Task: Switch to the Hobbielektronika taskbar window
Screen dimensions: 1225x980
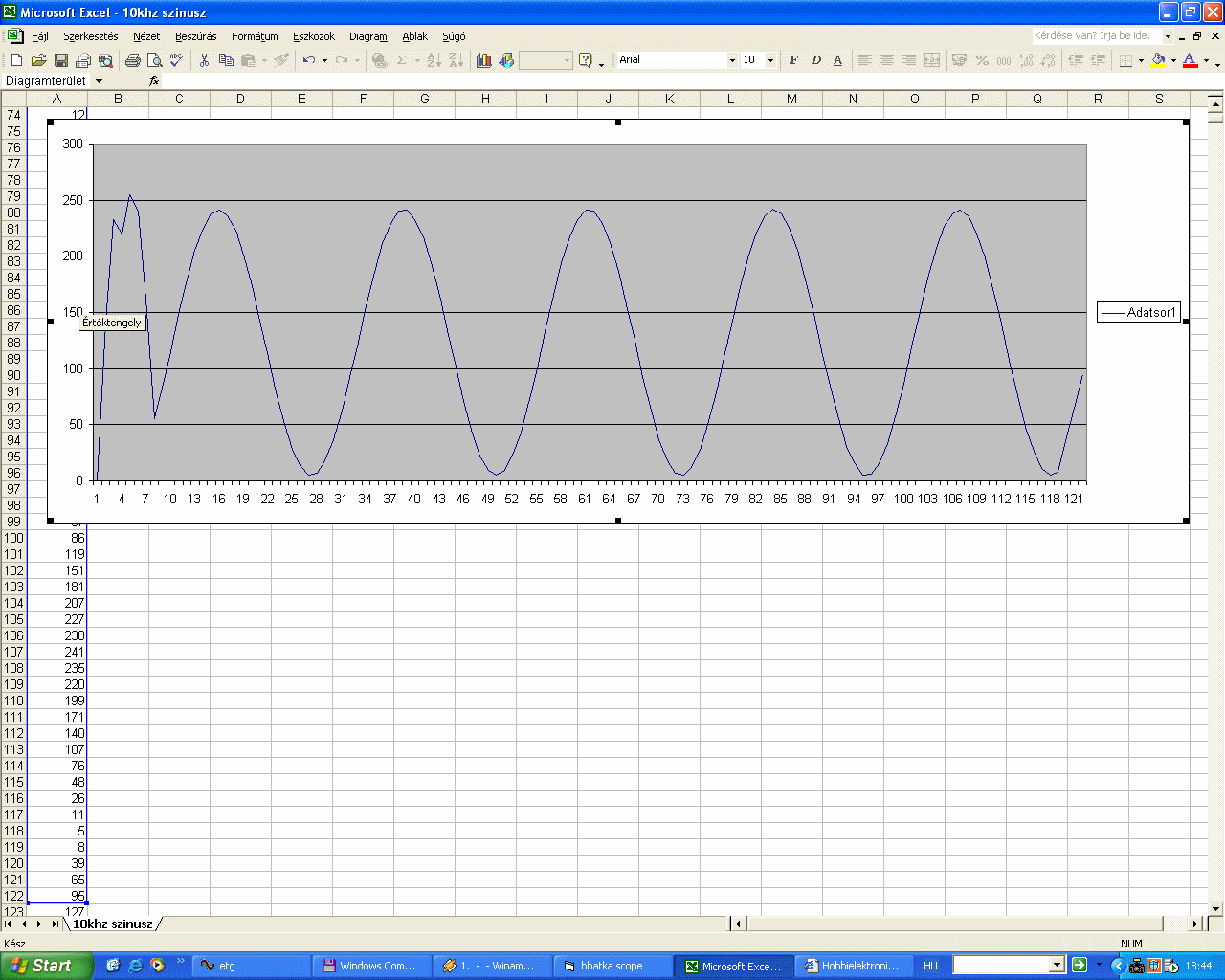Action: point(852,966)
